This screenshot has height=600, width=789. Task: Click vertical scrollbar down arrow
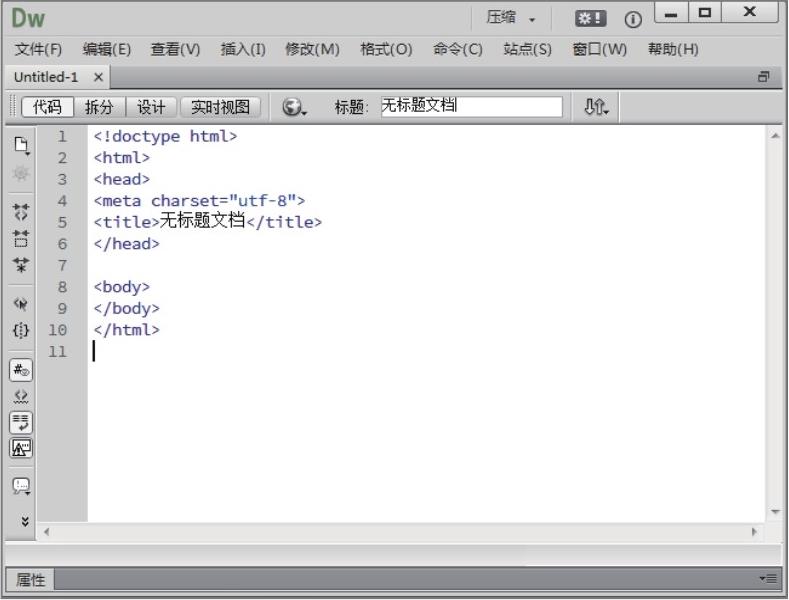[775, 512]
